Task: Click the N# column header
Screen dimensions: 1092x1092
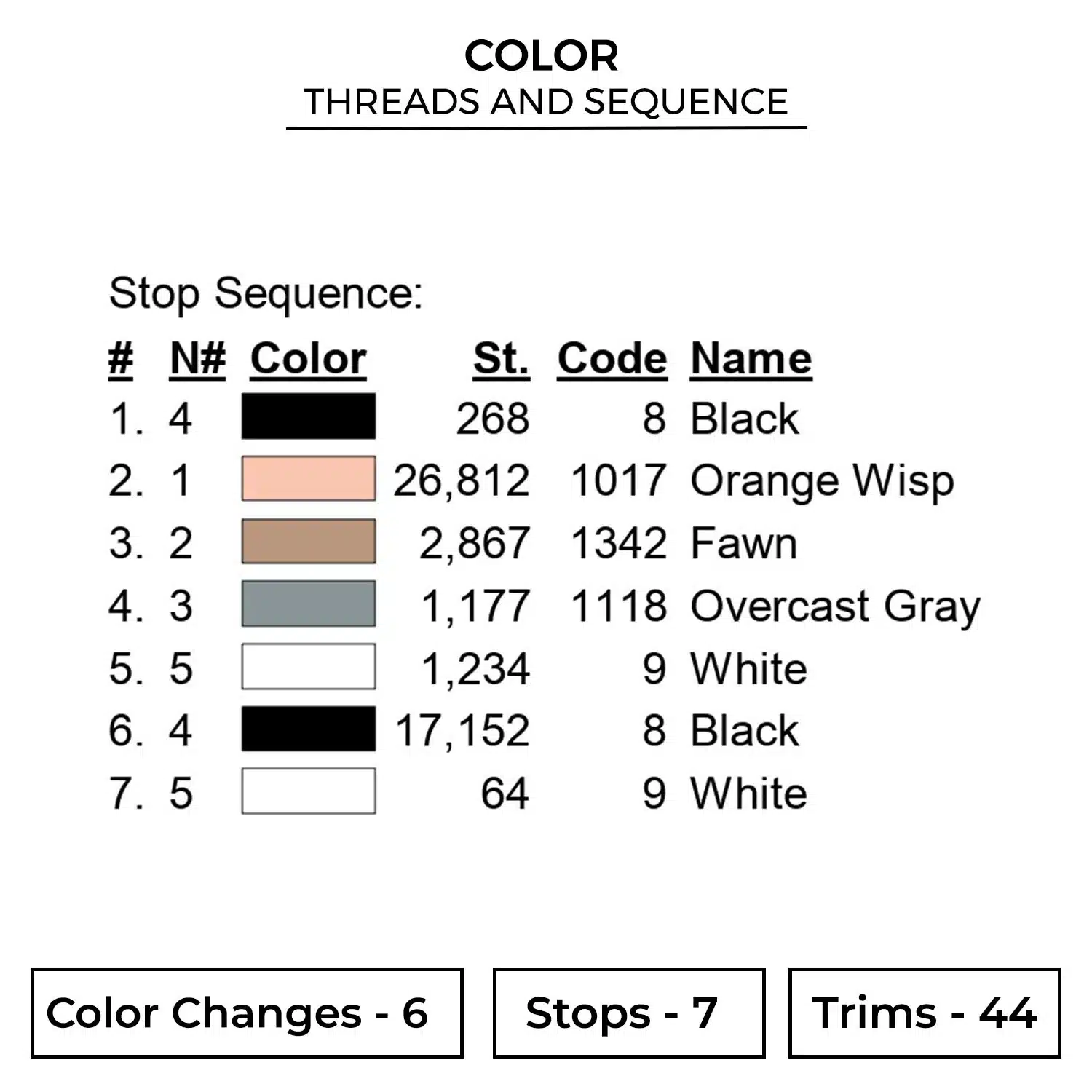Action: point(197,359)
